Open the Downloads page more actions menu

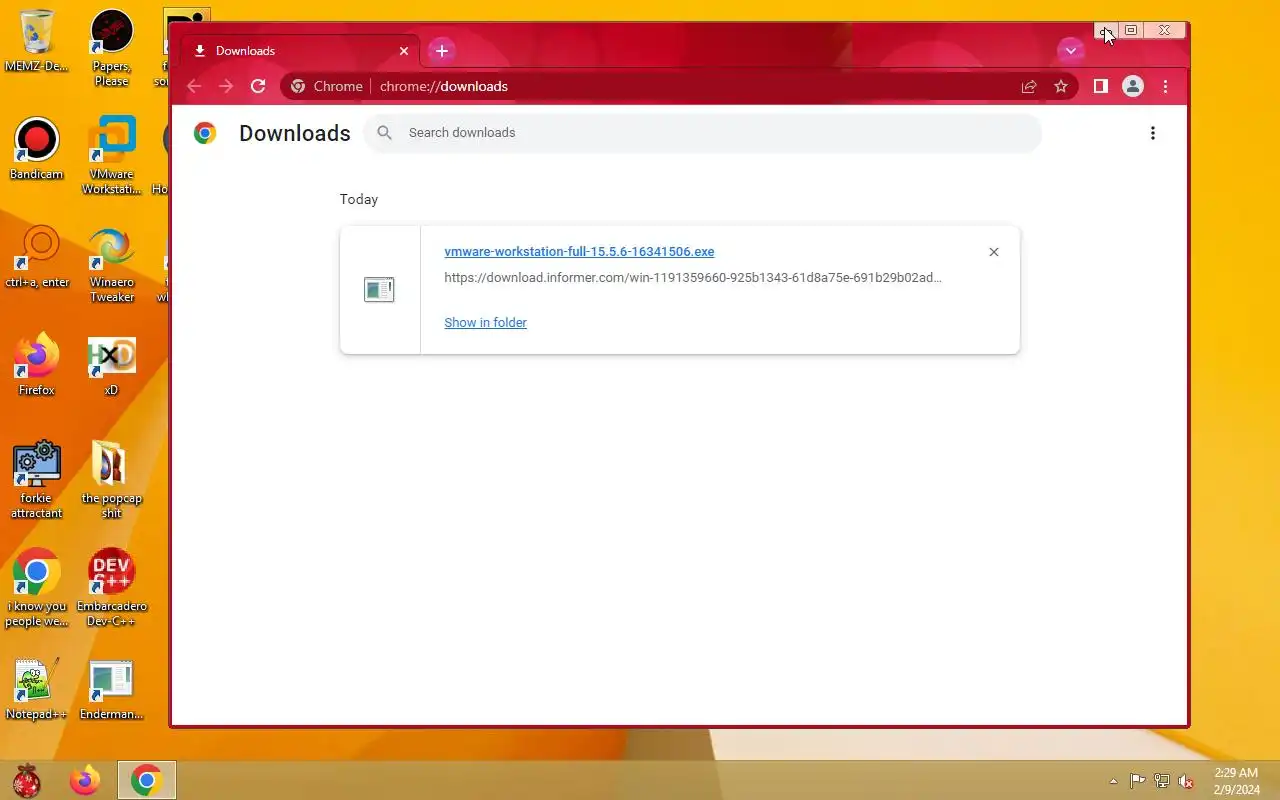coord(1153,133)
